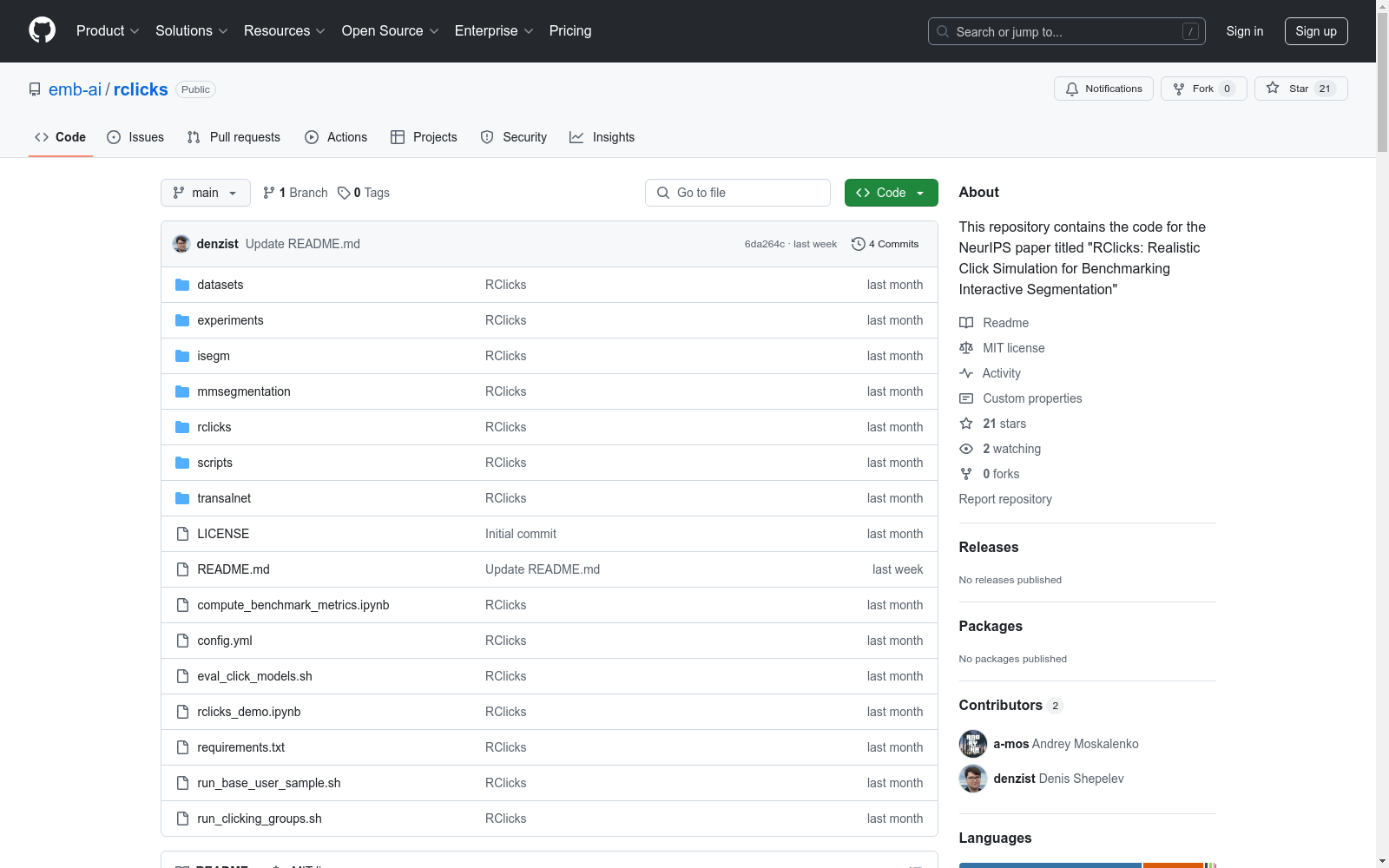Open the Pull requests tab
The image size is (1389, 868).
(x=234, y=137)
